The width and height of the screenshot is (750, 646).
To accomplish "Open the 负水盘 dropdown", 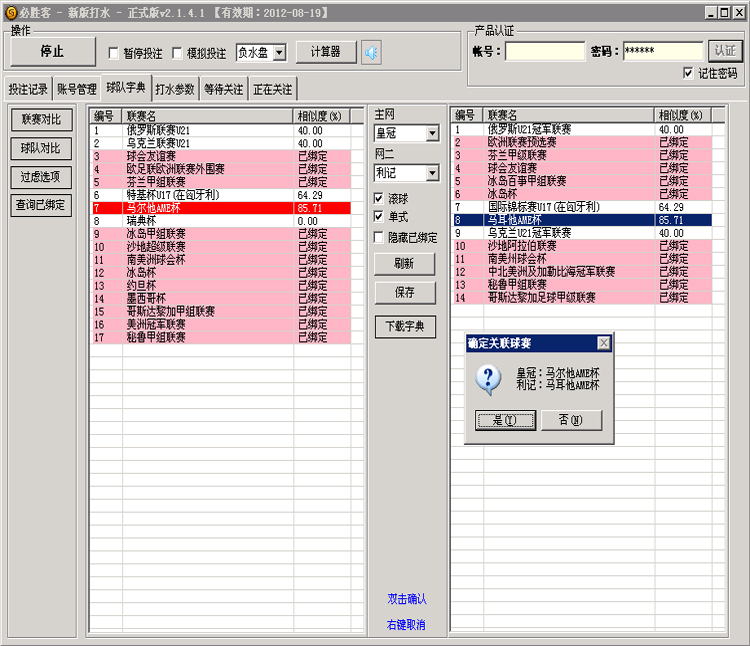I will [279, 53].
